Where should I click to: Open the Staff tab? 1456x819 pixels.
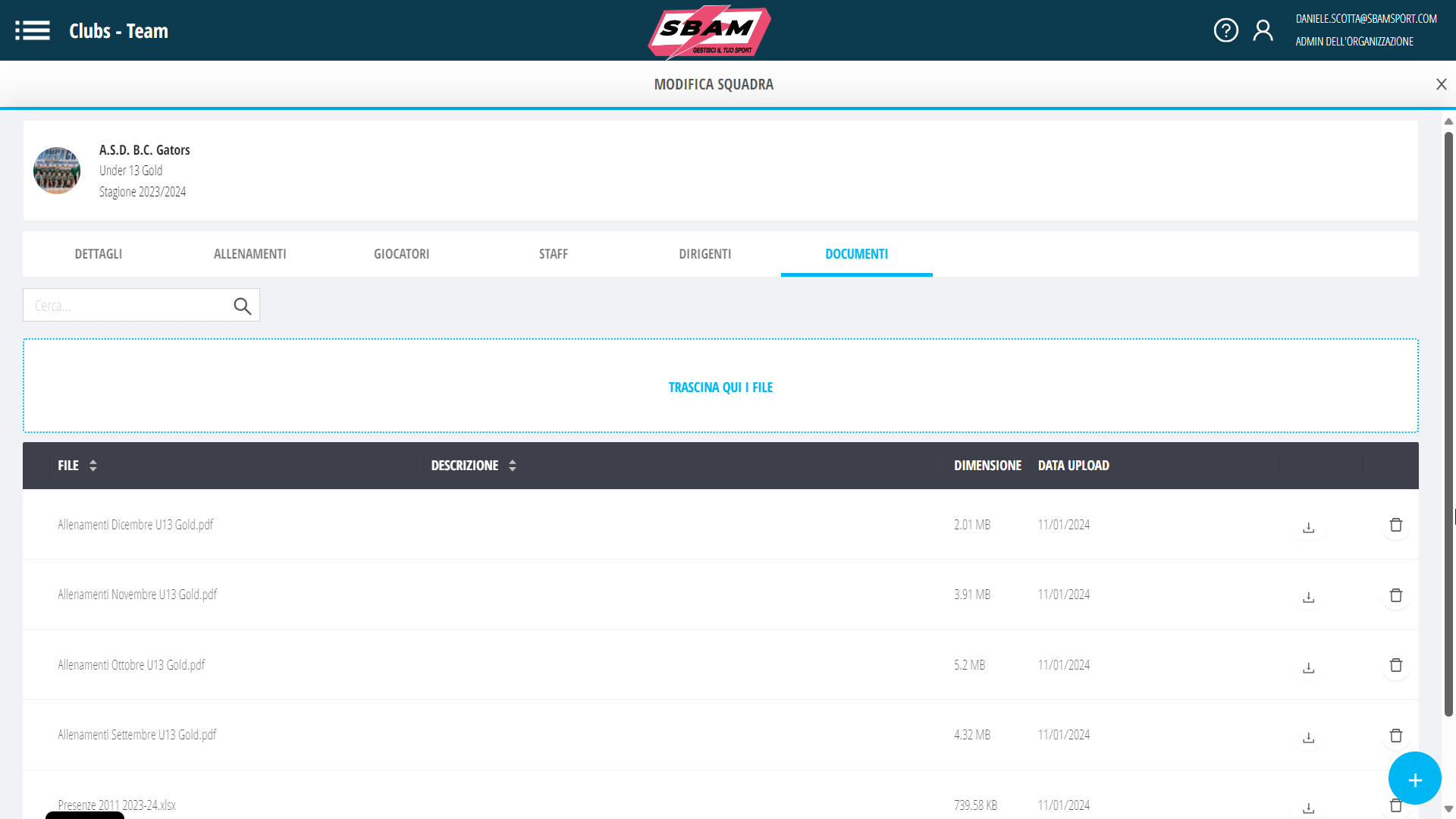point(553,254)
